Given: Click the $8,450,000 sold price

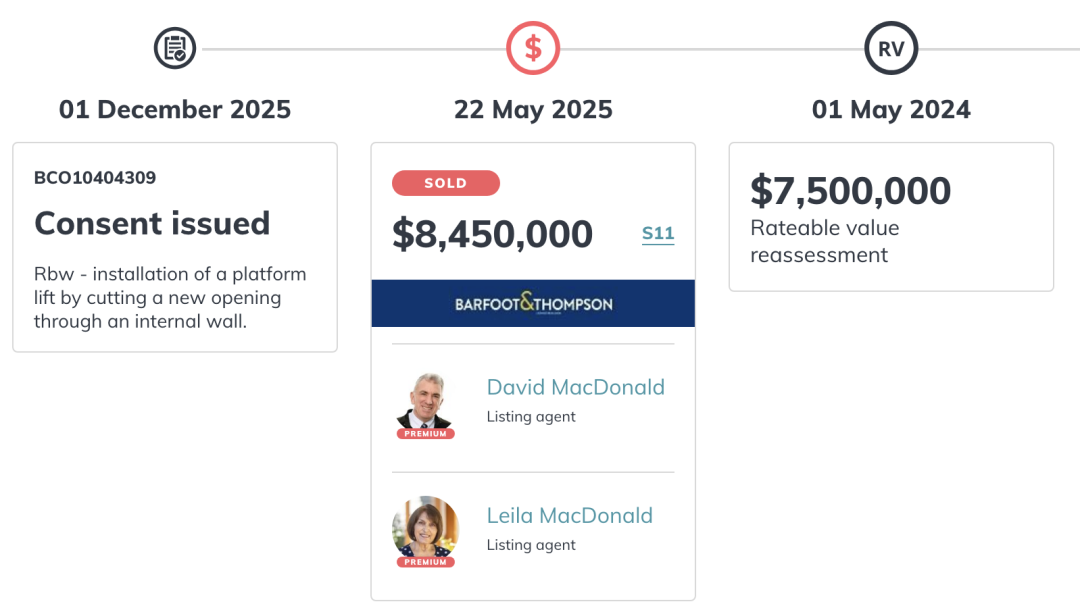Looking at the screenshot, I should point(492,234).
